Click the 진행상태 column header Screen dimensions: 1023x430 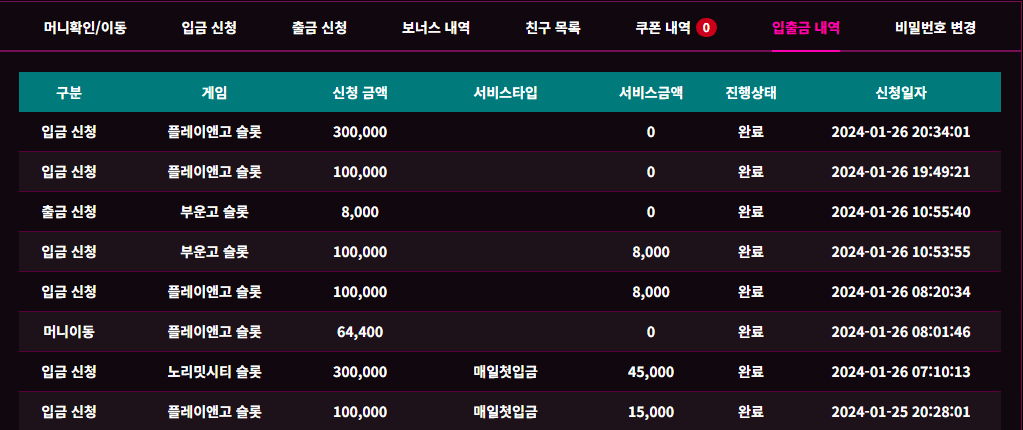coord(750,93)
